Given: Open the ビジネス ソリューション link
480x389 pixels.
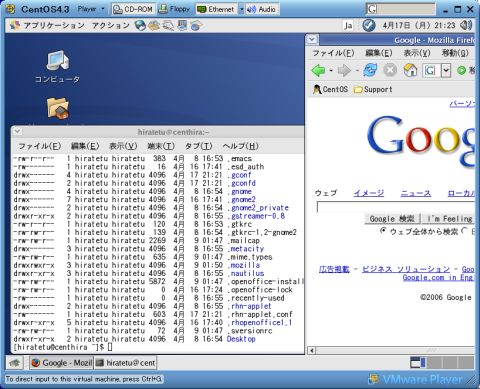Looking at the screenshot, I should [x=406, y=269].
